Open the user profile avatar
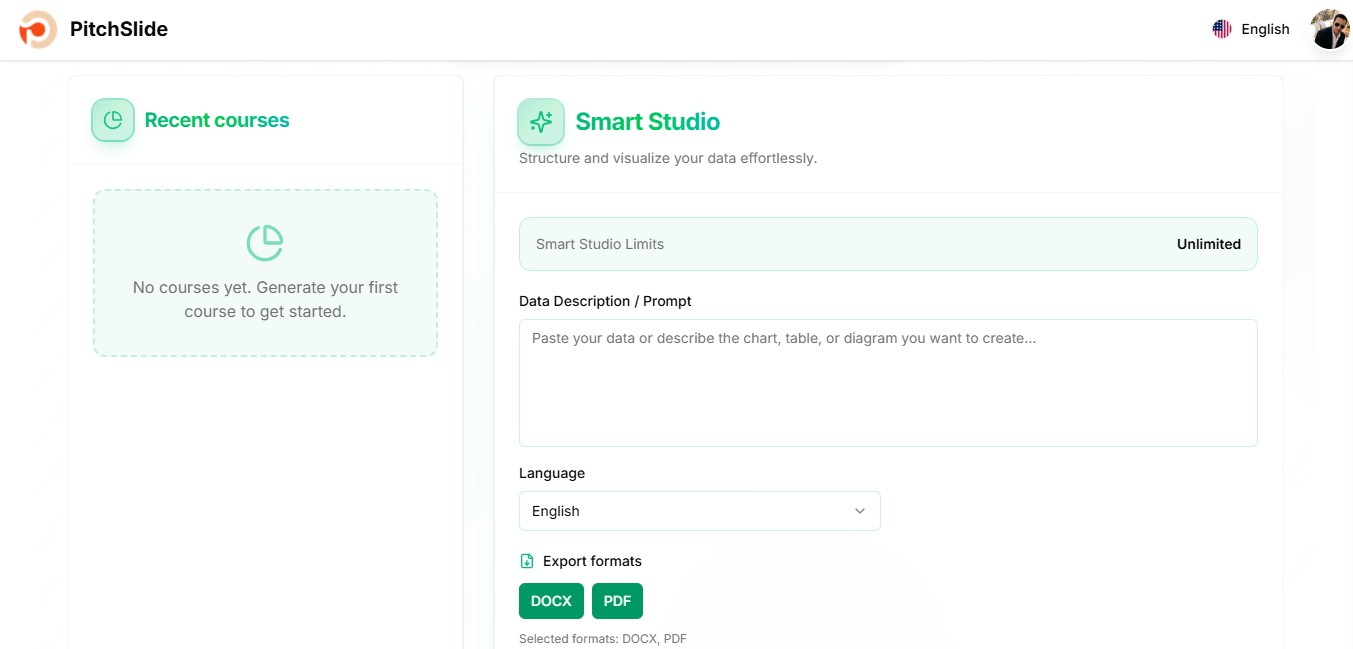Image resolution: width=1353 pixels, height=649 pixels. pyautogui.click(x=1330, y=29)
